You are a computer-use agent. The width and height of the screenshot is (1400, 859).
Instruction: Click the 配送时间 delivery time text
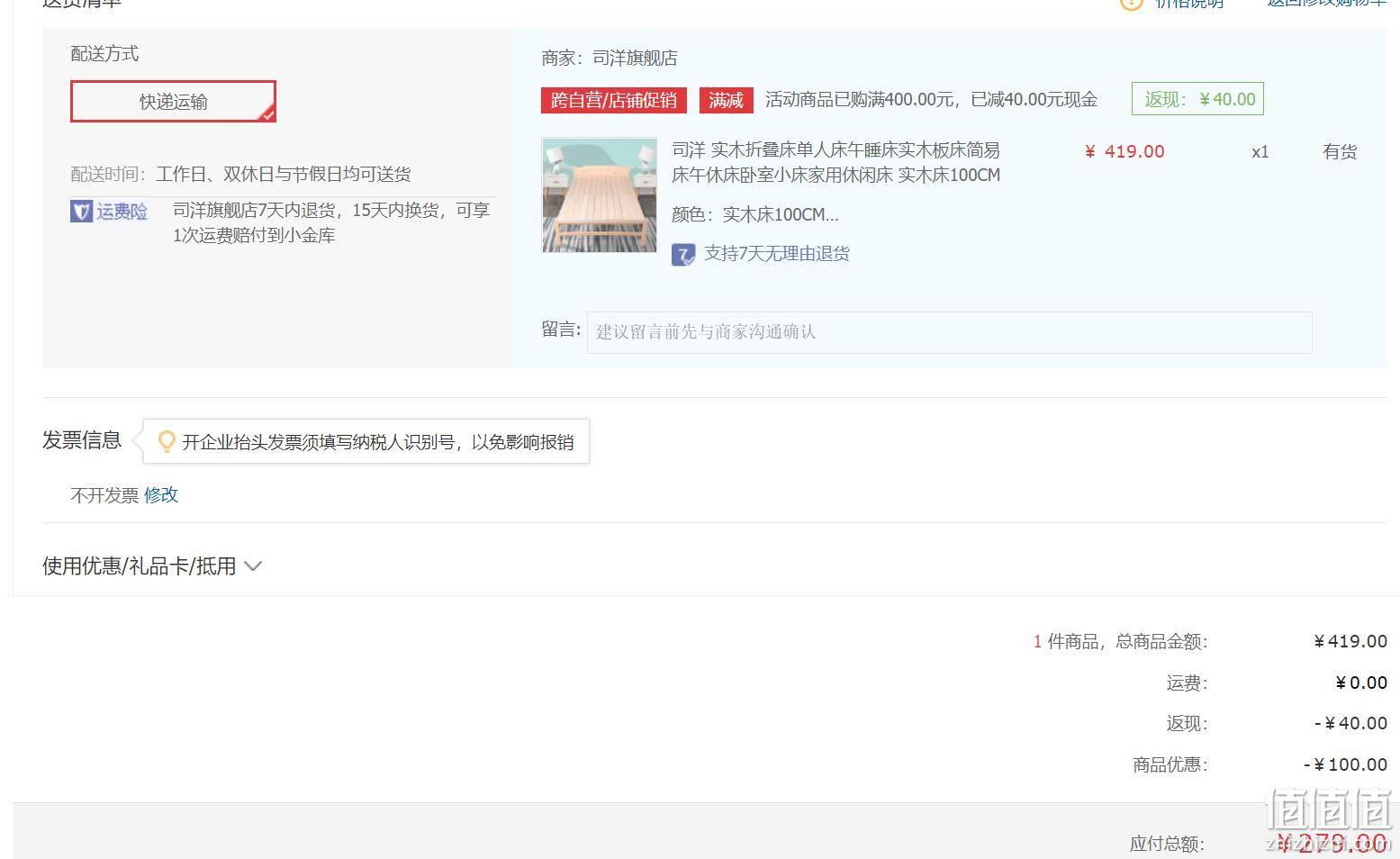240,174
